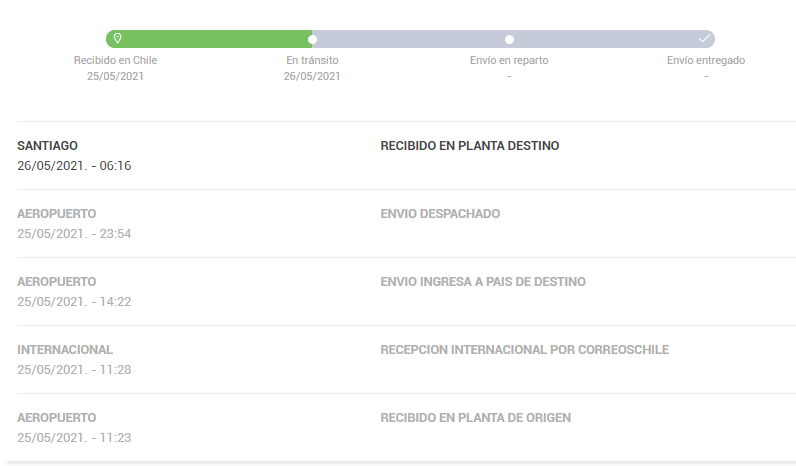This screenshot has height=466, width=796.
Task: Click ENVIO INGRESA A PAIS DE DESTINO status
Action: pyautogui.click(x=483, y=282)
